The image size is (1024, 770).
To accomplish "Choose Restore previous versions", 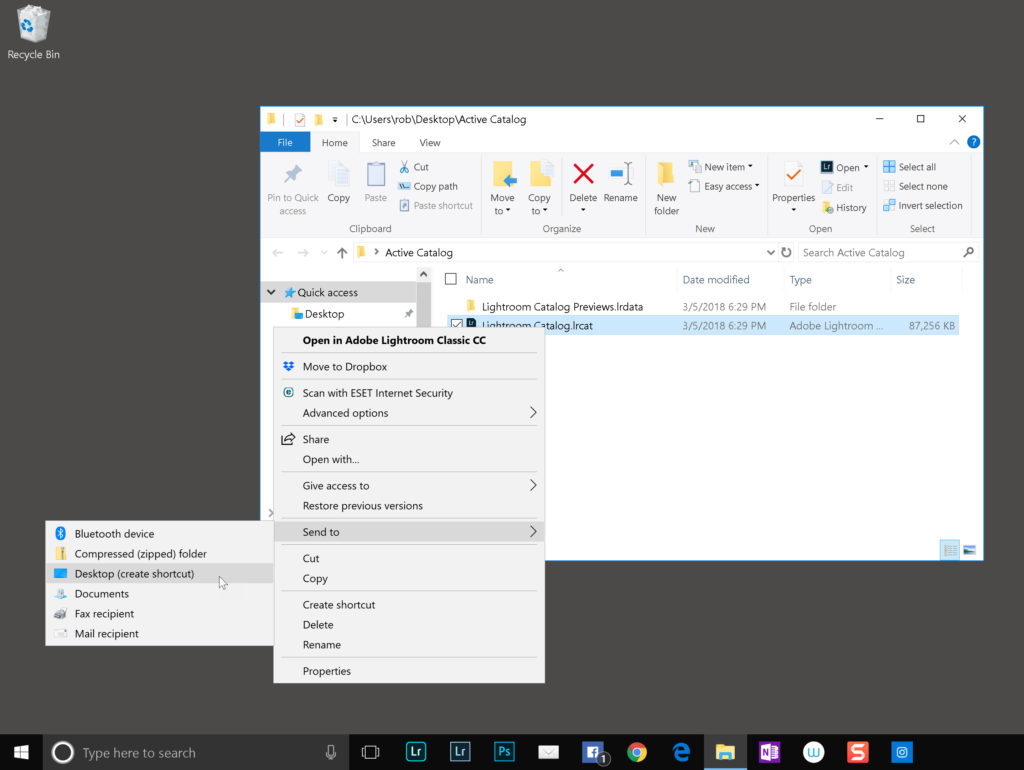I will pyautogui.click(x=409, y=506).
